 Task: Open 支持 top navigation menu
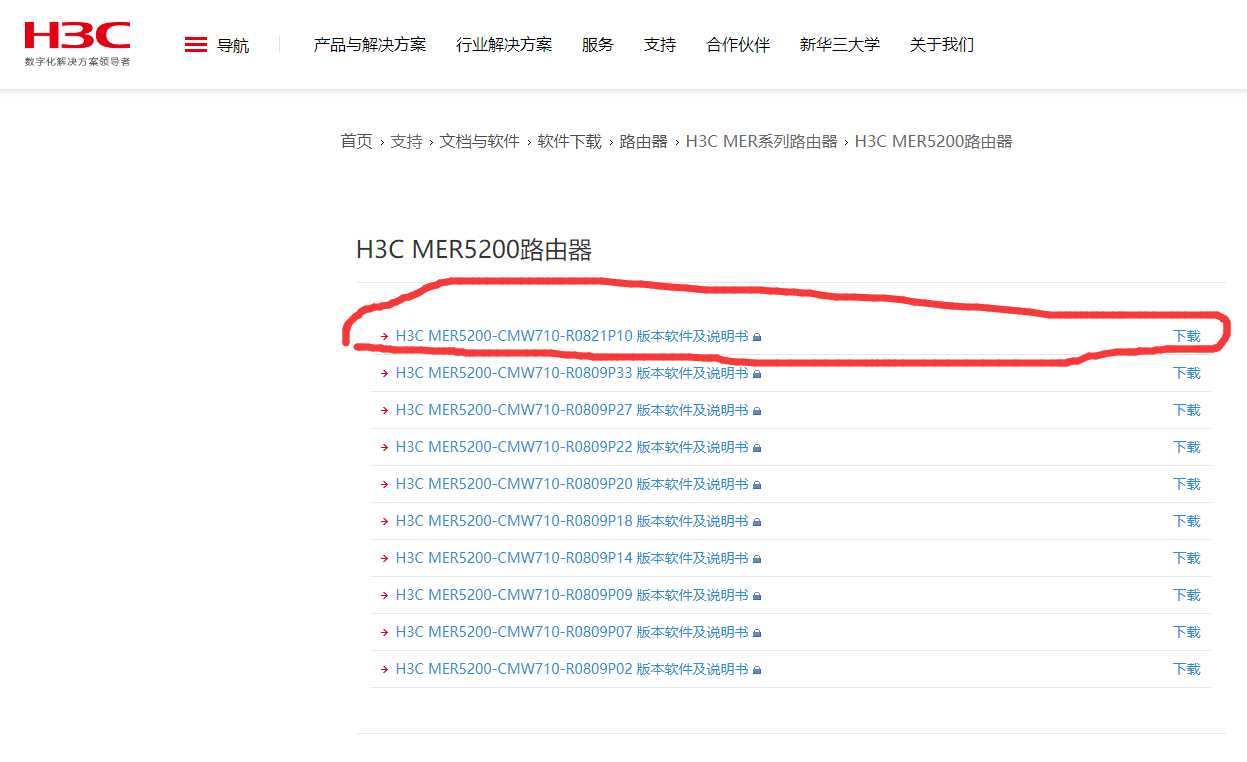click(660, 45)
